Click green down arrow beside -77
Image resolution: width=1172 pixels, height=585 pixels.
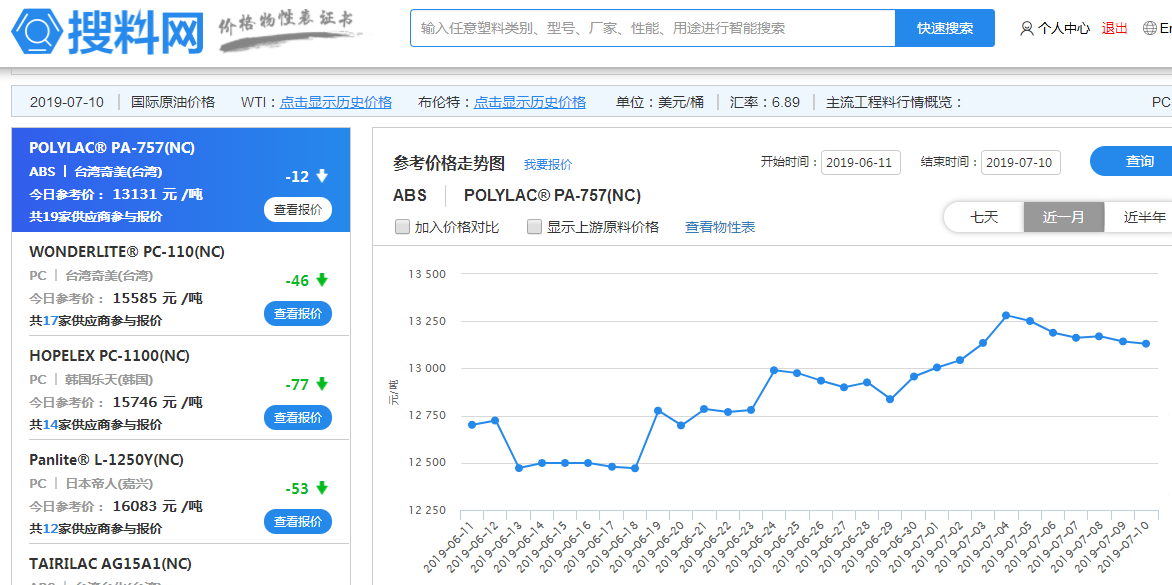tap(322, 384)
